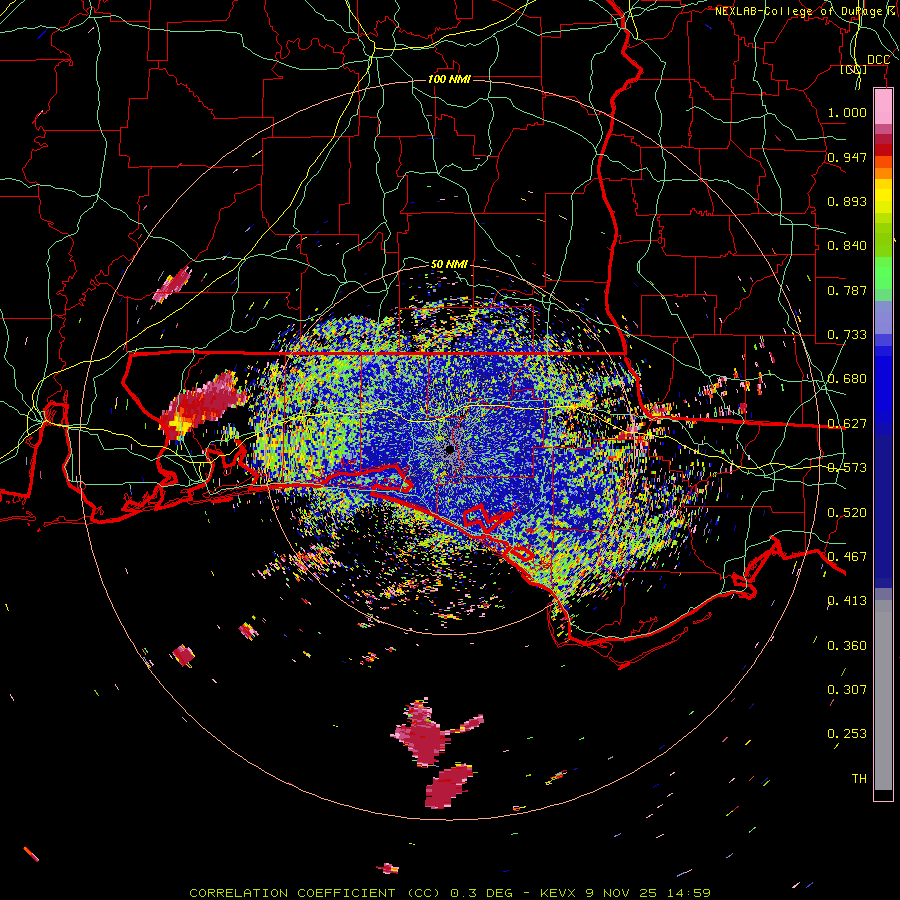
Task: Select the 0.253 legend value
Action: (847, 734)
